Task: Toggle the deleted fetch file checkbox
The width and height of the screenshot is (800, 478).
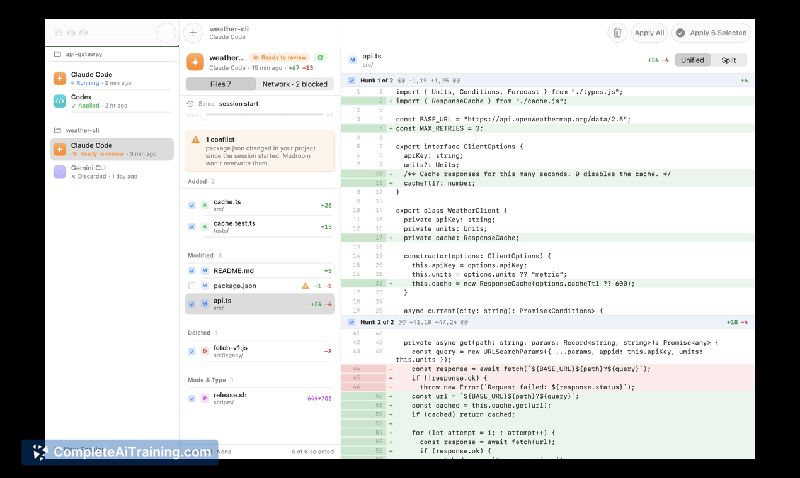Action: click(191, 351)
